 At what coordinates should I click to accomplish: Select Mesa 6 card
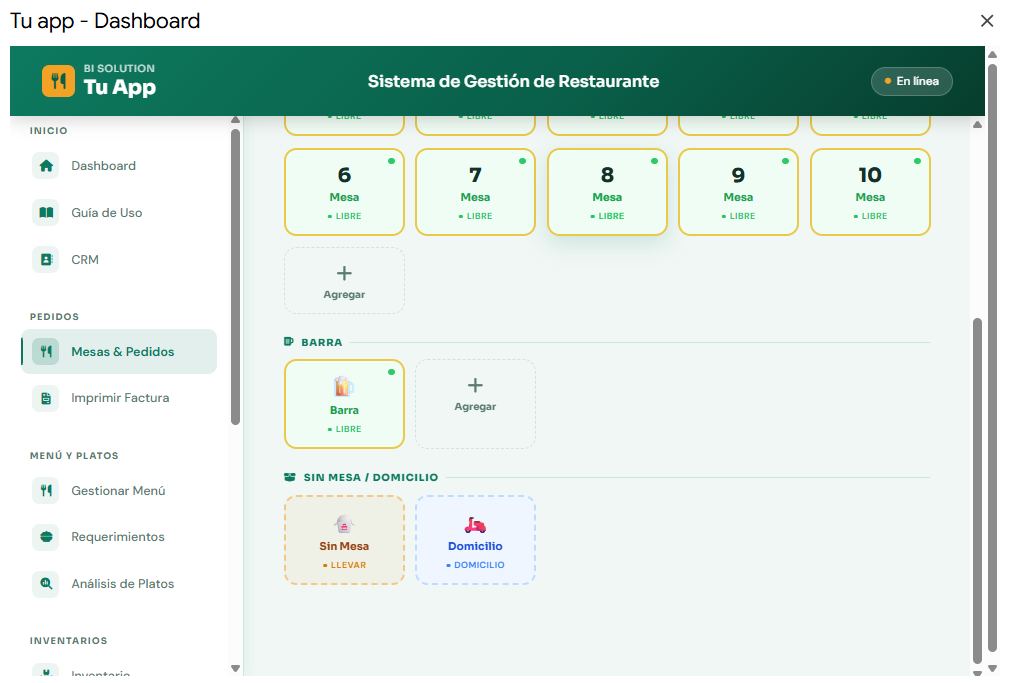coord(344,192)
